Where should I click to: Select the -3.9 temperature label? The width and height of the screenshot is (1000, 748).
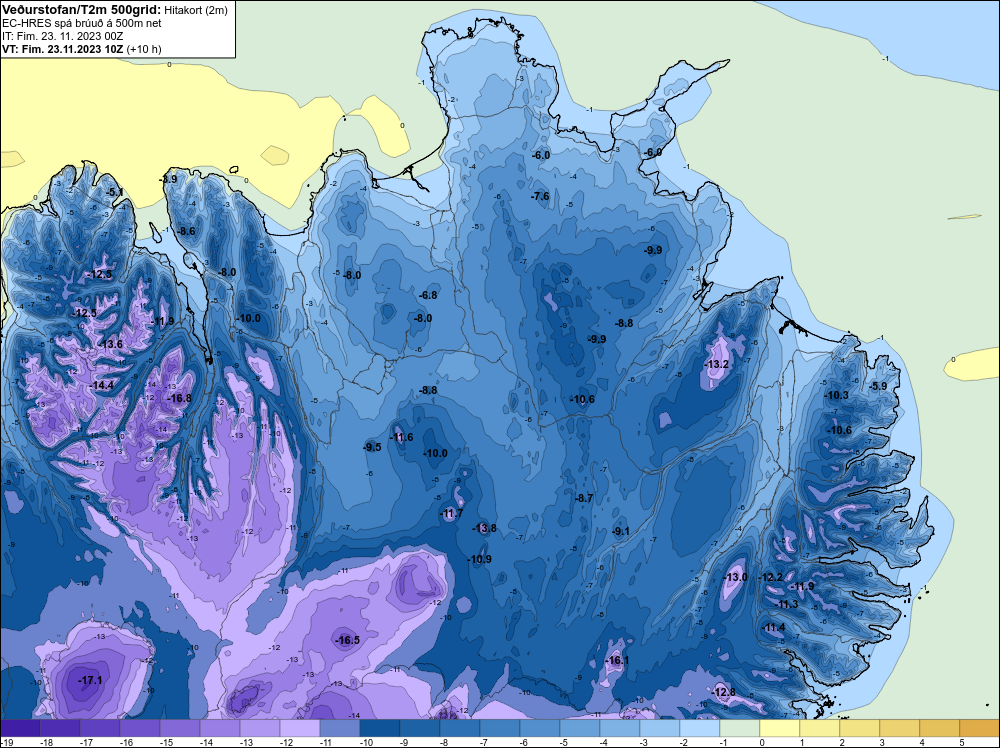coord(168,180)
